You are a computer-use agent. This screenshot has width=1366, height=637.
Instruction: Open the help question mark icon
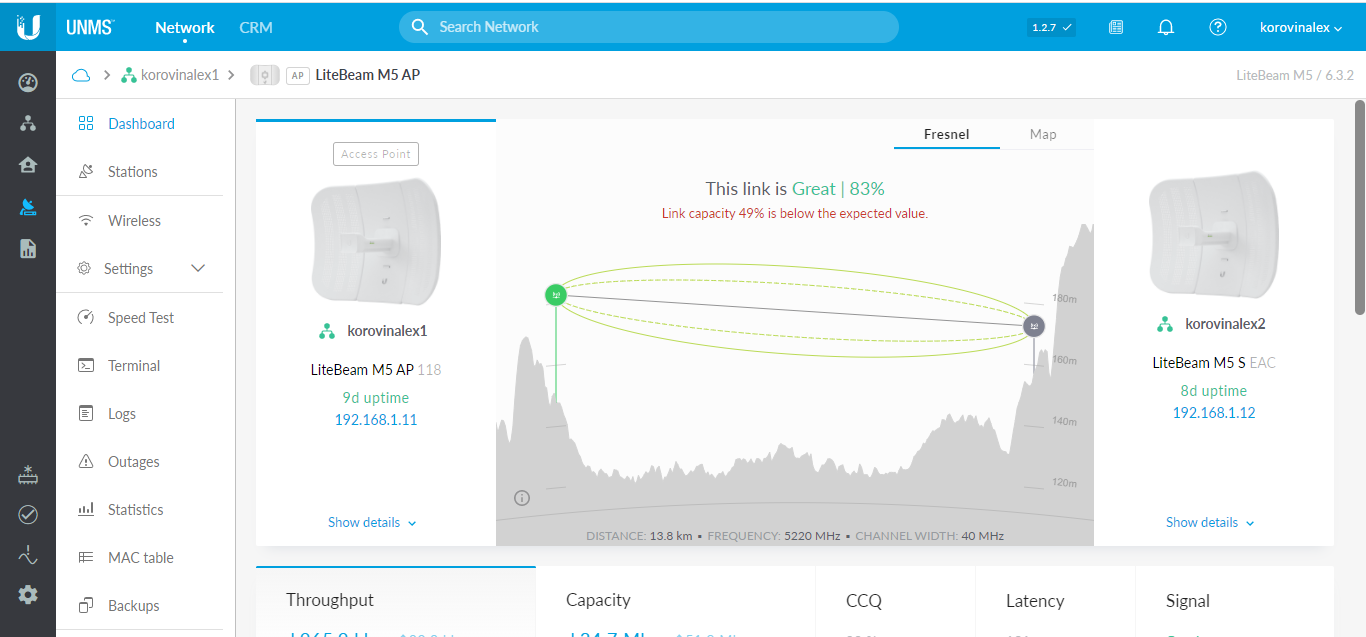(1217, 28)
